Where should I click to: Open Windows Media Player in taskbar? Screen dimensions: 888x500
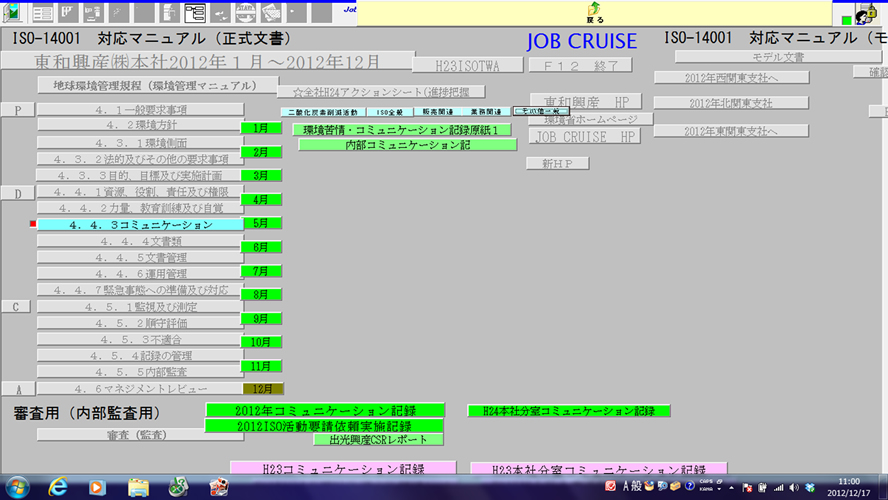click(x=97, y=486)
